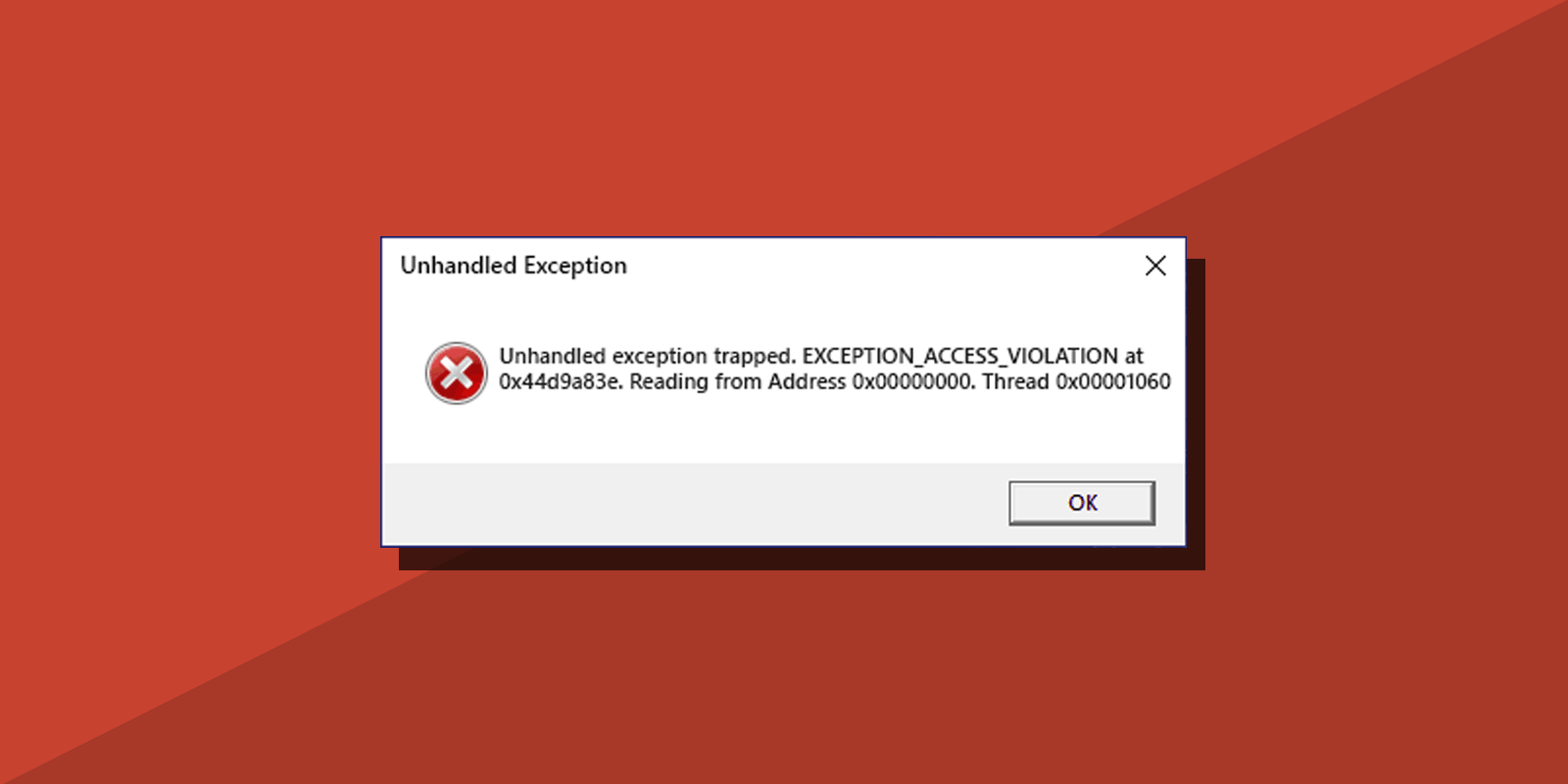Click the dialog shadow strip right of the window
Viewport: 1568px width, 784px height.
(1196, 412)
